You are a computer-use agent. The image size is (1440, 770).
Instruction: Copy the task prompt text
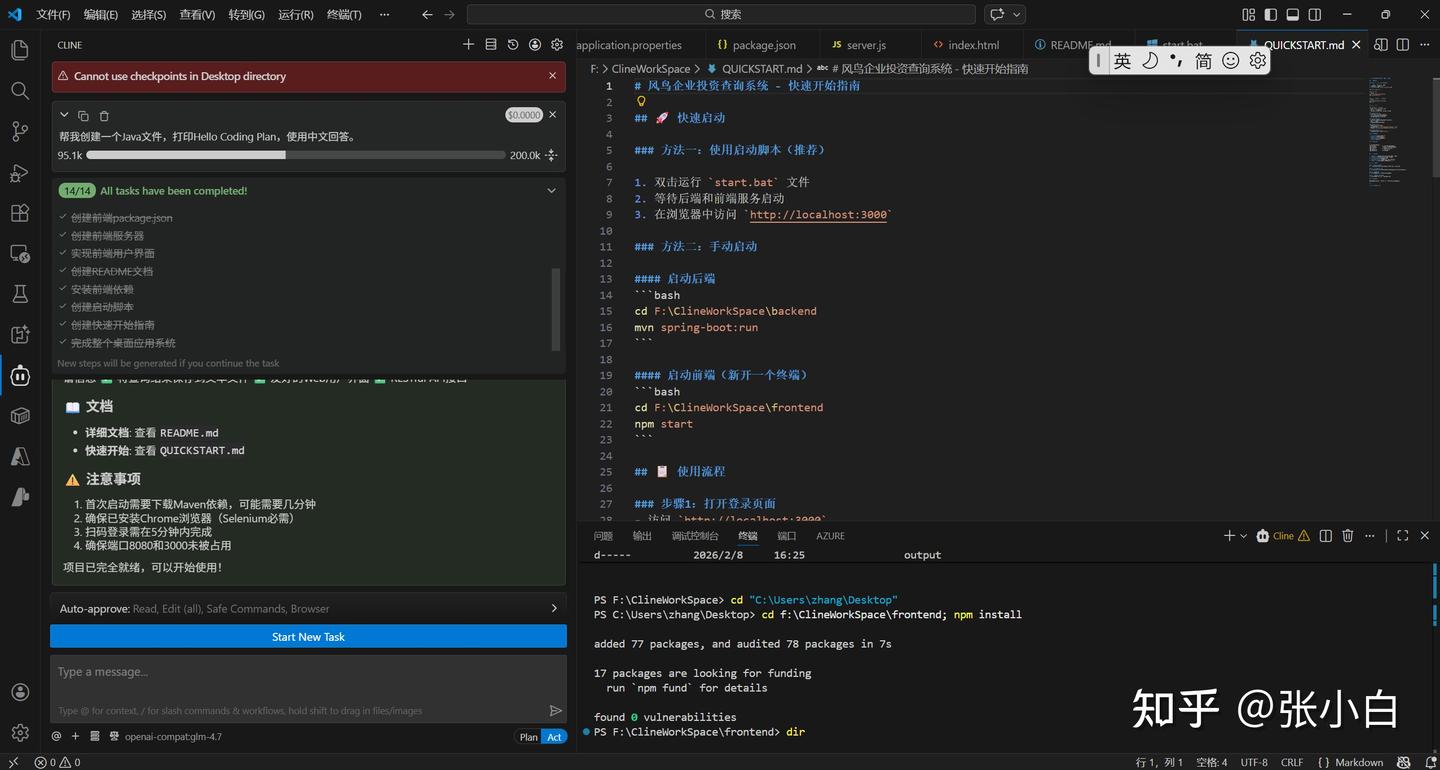point(83,116)
